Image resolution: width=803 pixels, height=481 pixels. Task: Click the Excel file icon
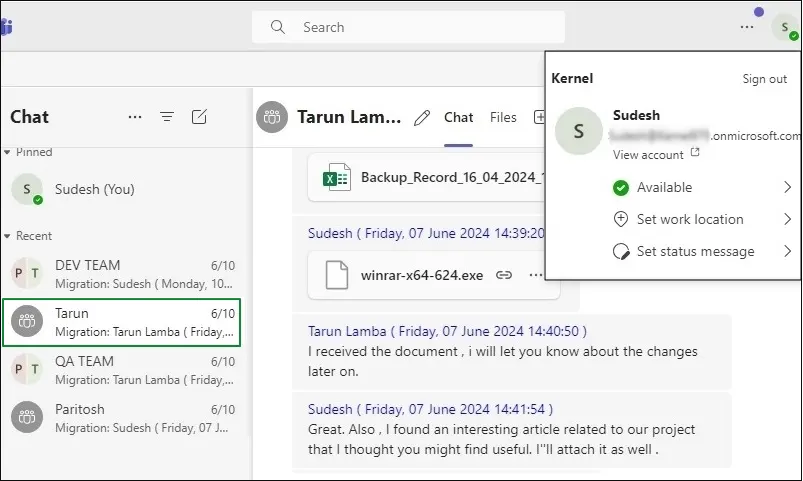coord(336,178)
